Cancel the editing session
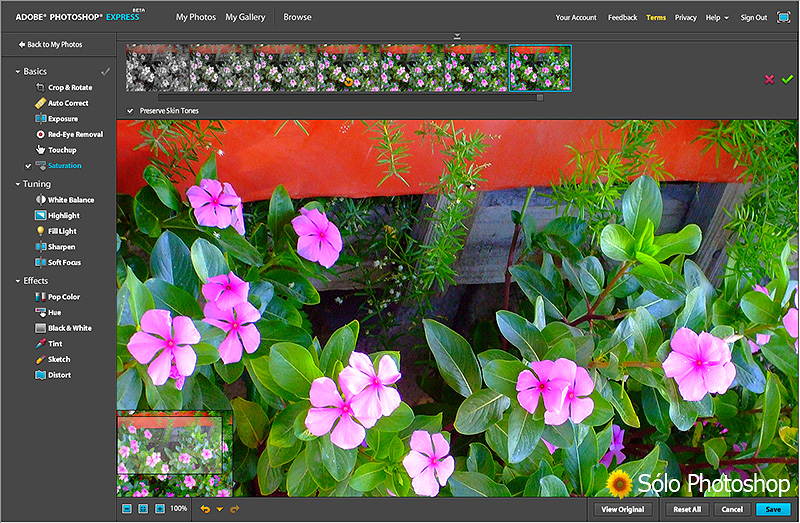Screen dimensions: 800x523 tap(732, 509)
